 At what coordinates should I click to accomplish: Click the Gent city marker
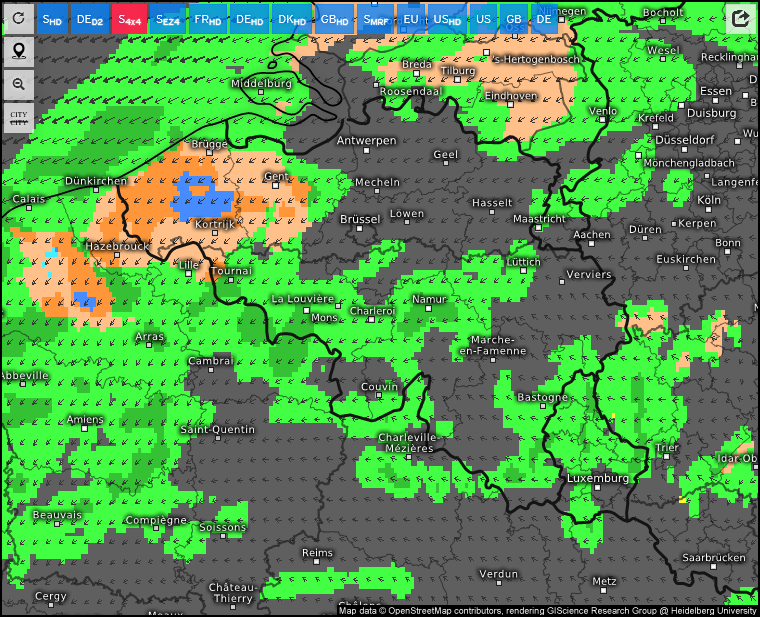pos(275,185)
